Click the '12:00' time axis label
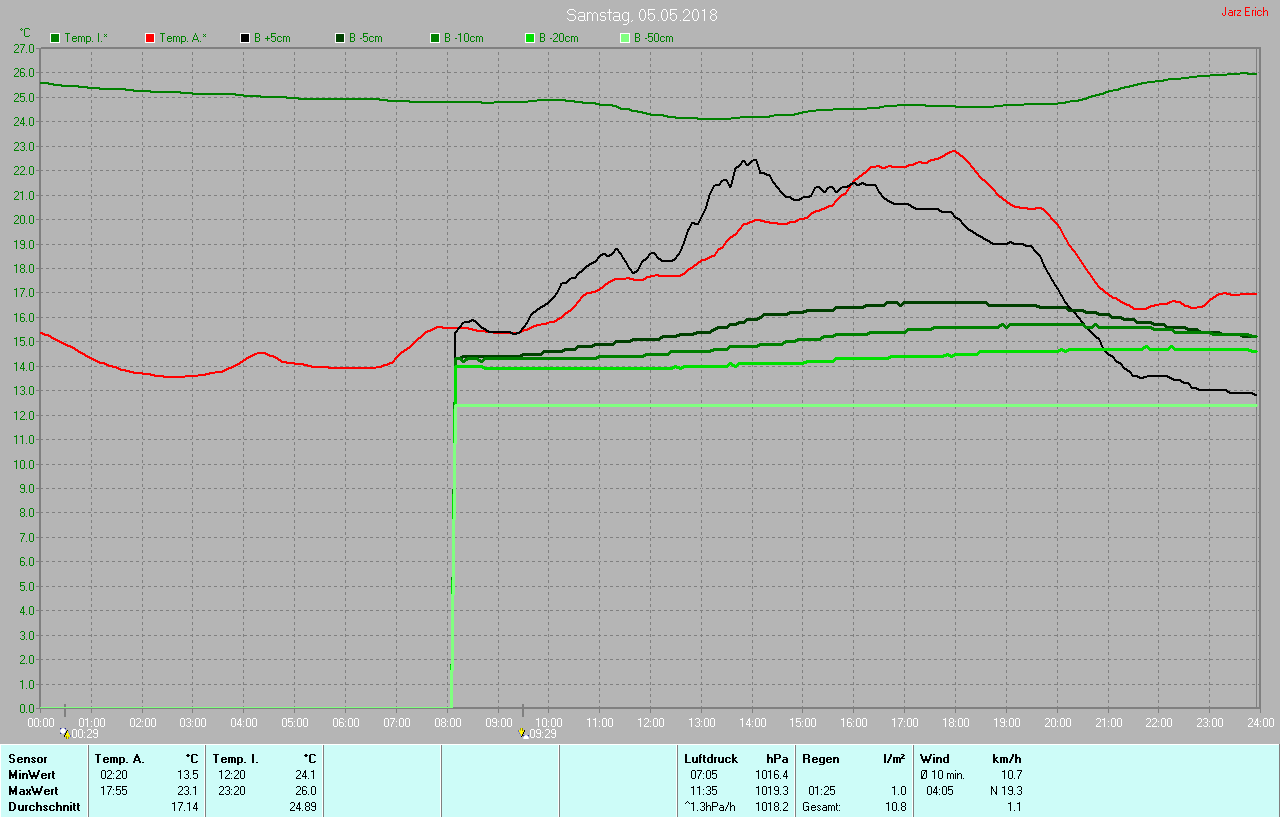 650,722
